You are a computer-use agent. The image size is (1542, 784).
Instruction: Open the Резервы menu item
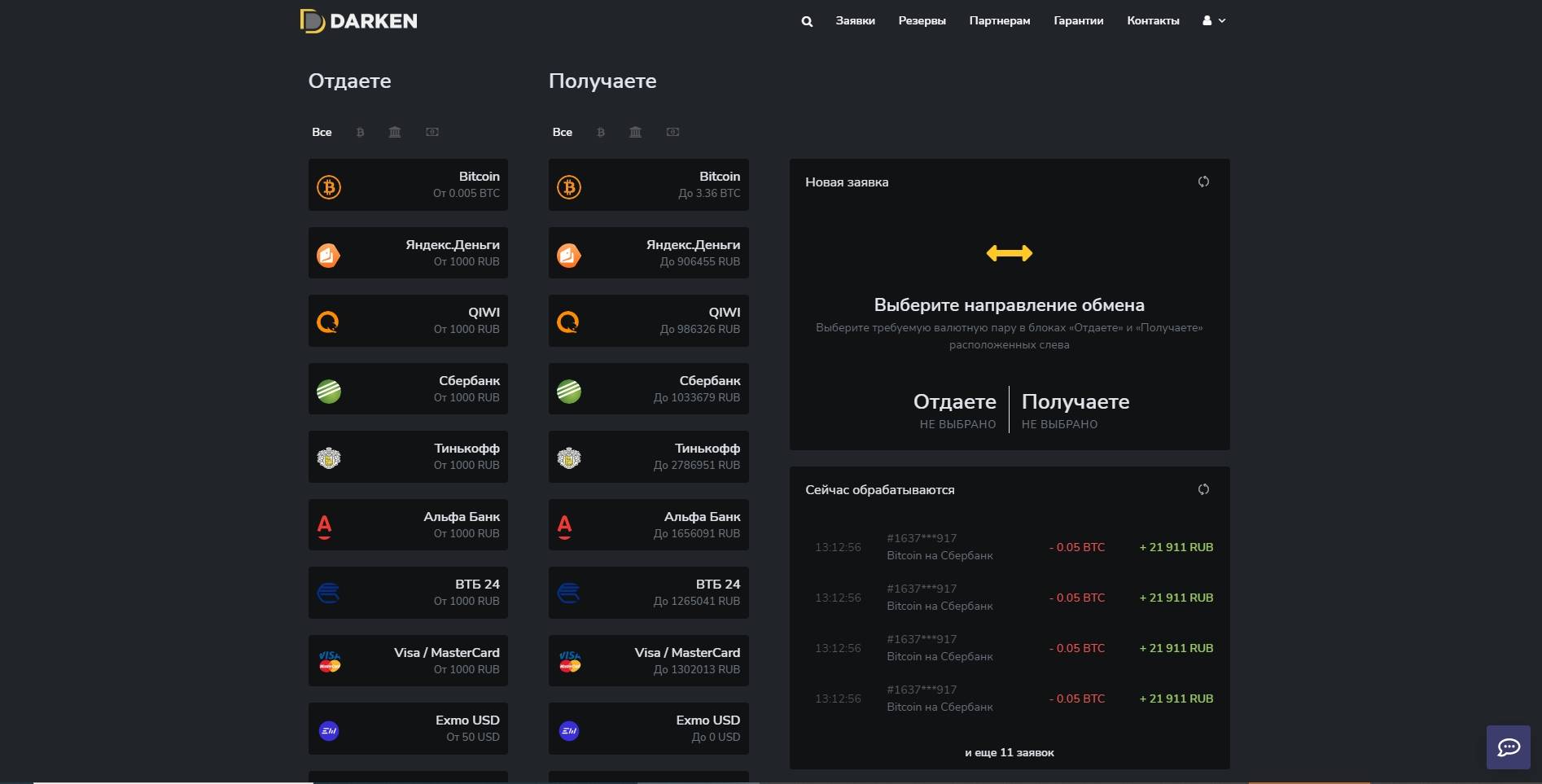pos(922,21)
